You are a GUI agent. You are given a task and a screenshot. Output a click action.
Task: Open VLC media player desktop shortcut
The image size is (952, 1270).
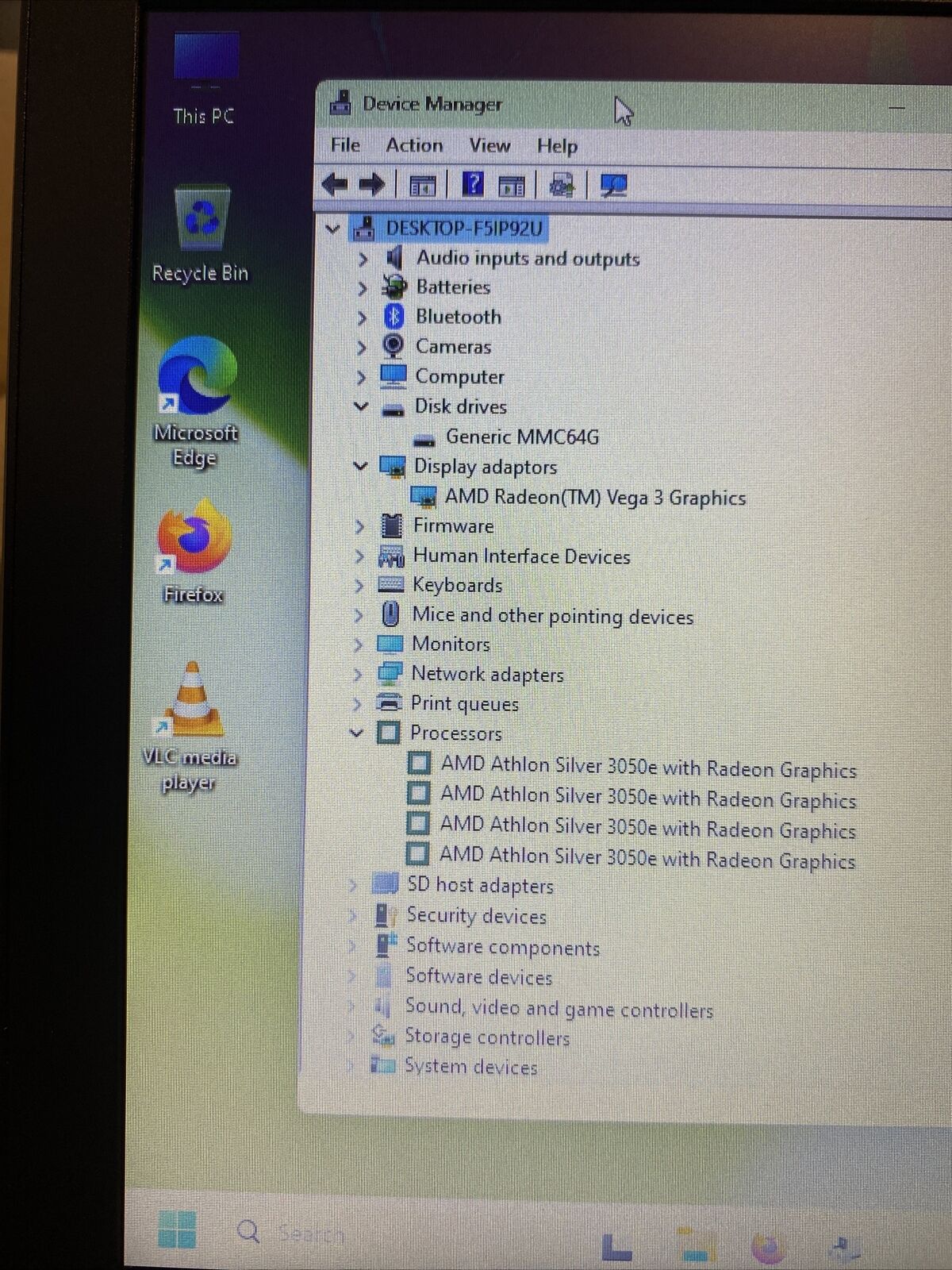point(190,726)
